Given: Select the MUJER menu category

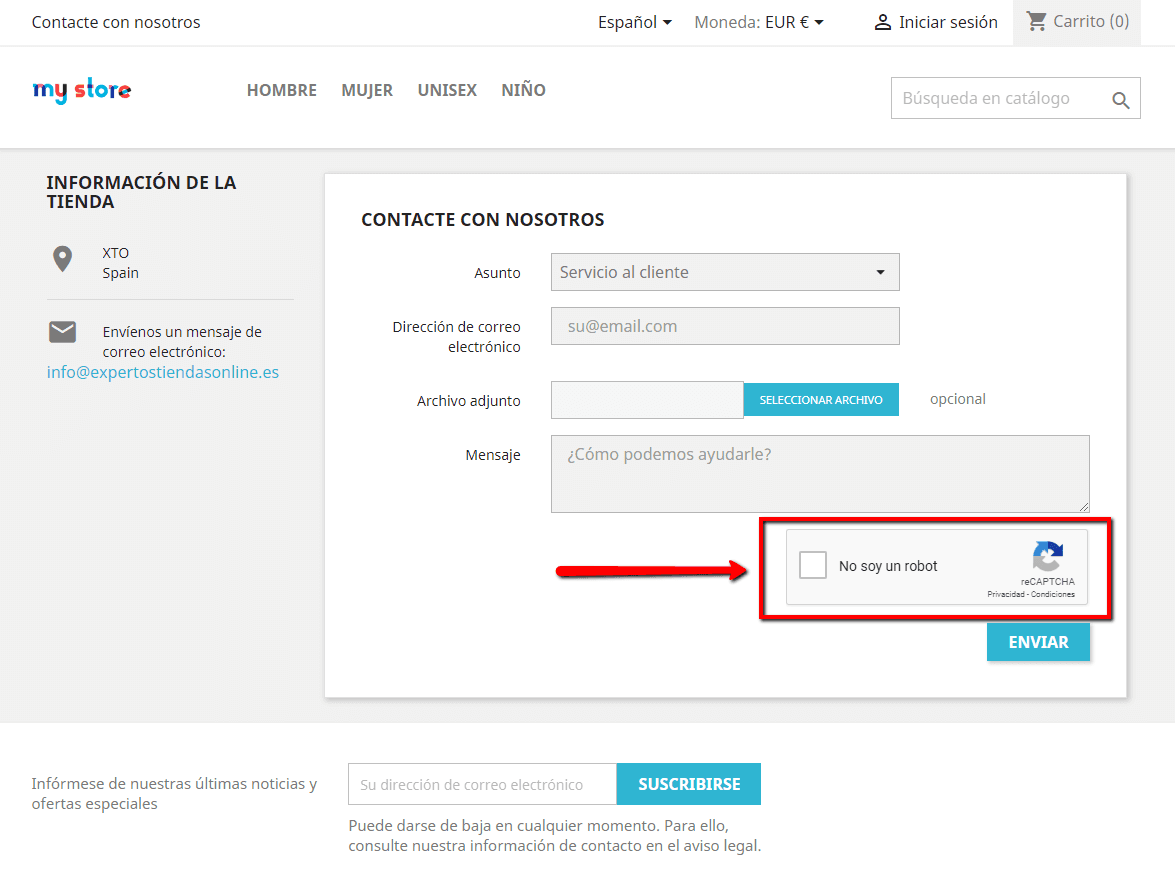Looking at the screenshot, I should (x=367, y=90).
